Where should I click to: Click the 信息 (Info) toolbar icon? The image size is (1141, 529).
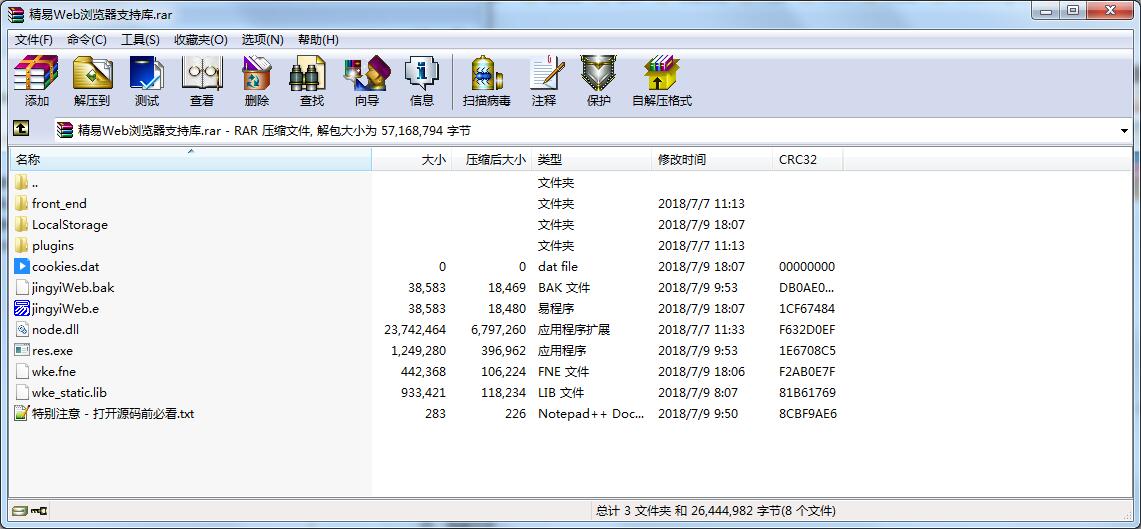(422, 73)
